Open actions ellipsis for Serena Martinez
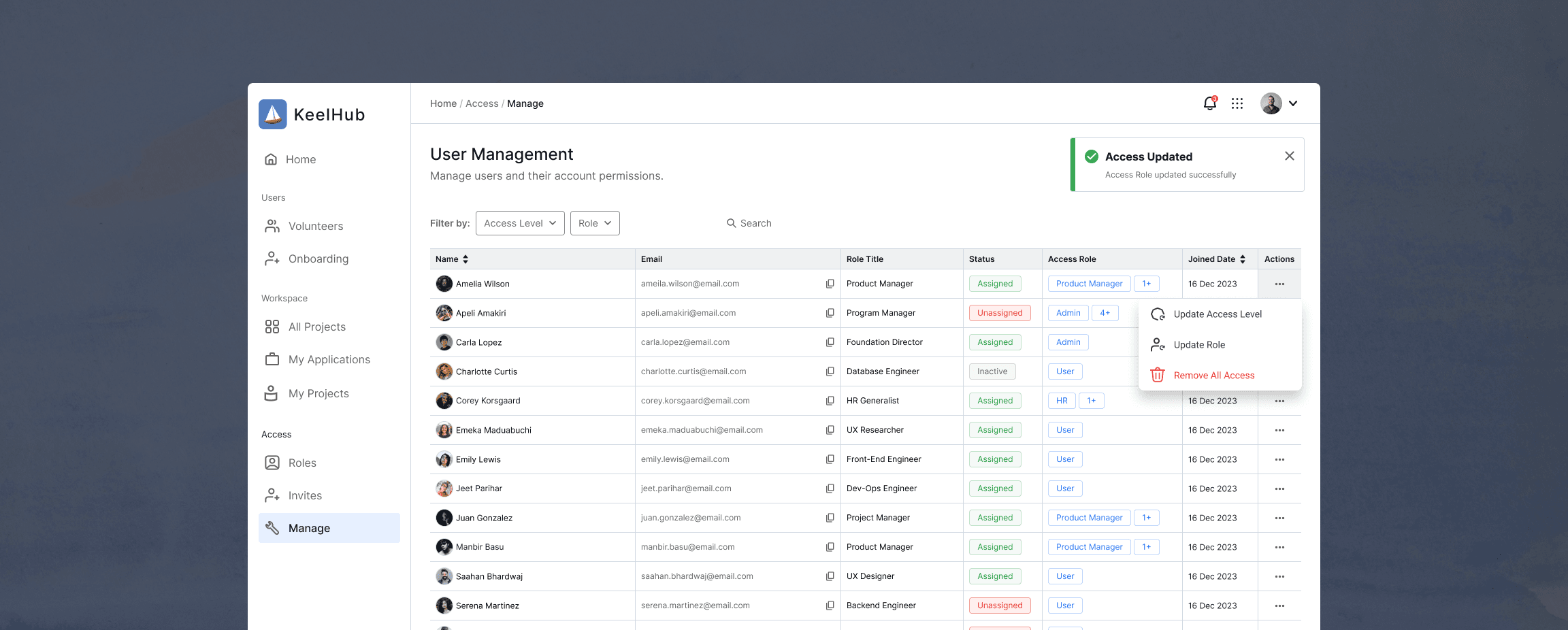The width and height of the screenshot is (1568, 630). click(1279, 606)
